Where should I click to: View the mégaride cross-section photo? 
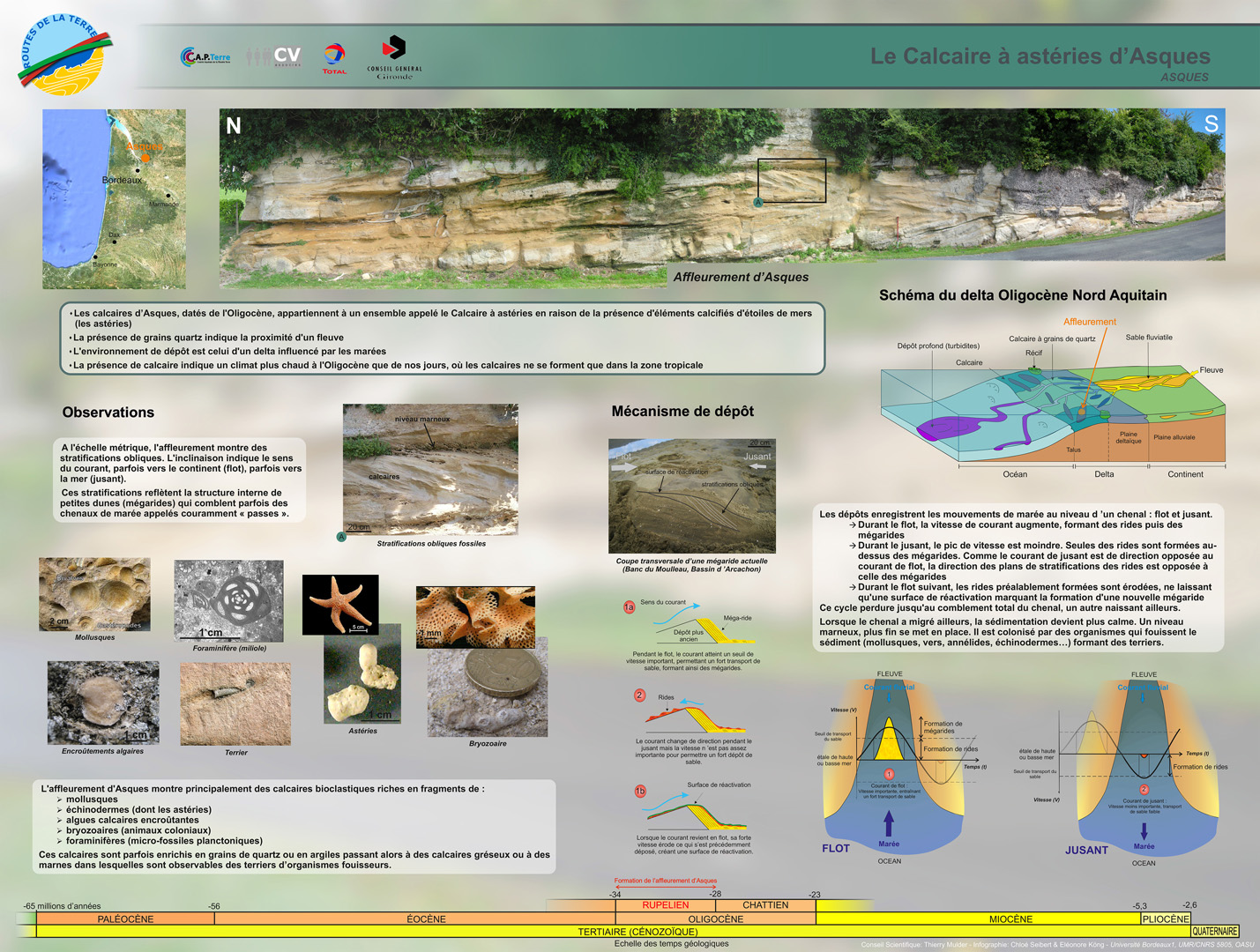(x=692, y=496)
